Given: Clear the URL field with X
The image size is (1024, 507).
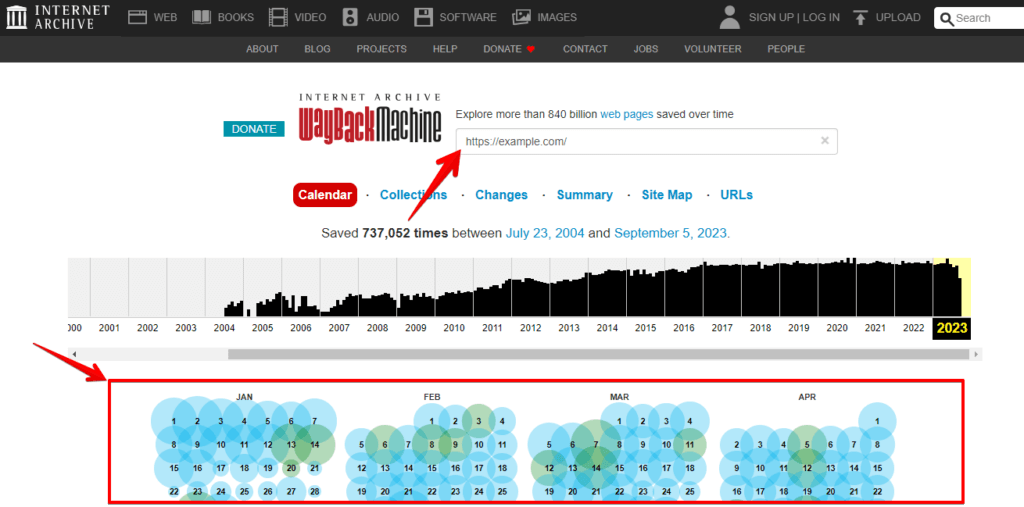Looking at the screenshot, I should [x=825, y=140].
